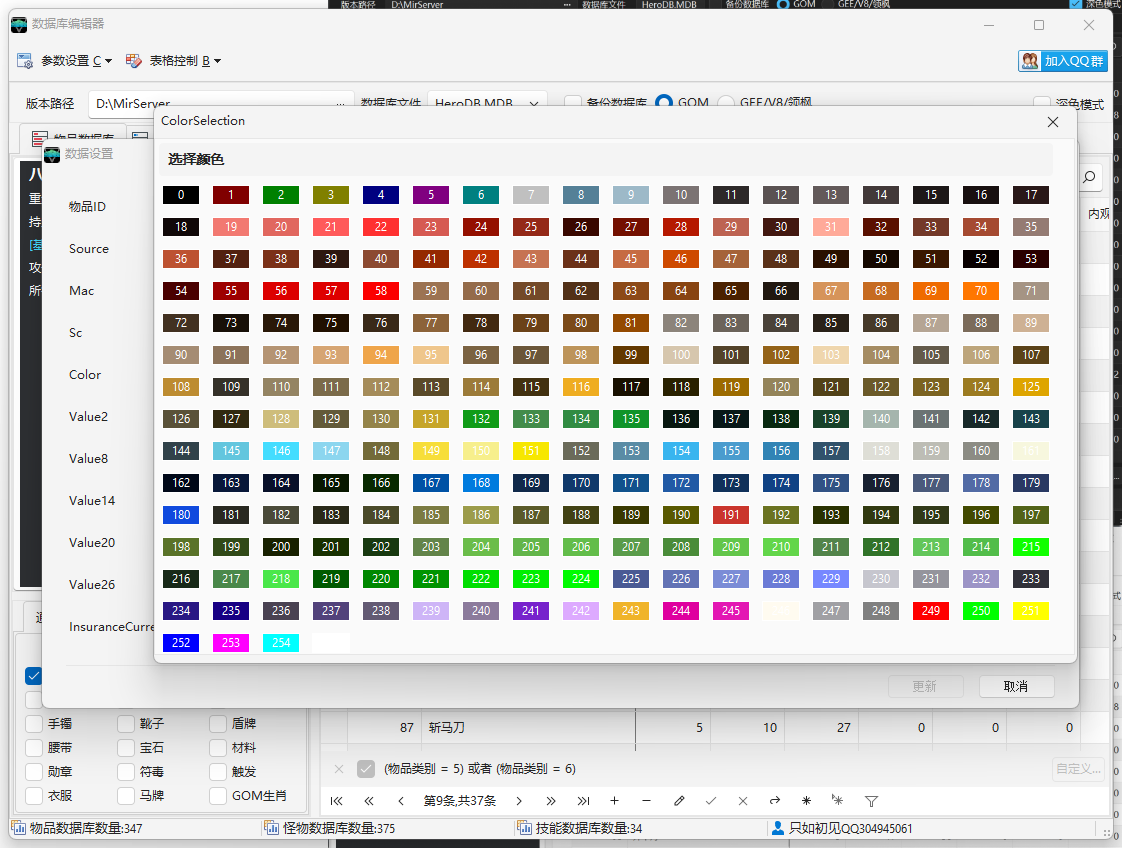The image size is (1122, 848).
Task: Check the 材料 category checkbox
Action: pyautogui.click(x=218, y=748)
